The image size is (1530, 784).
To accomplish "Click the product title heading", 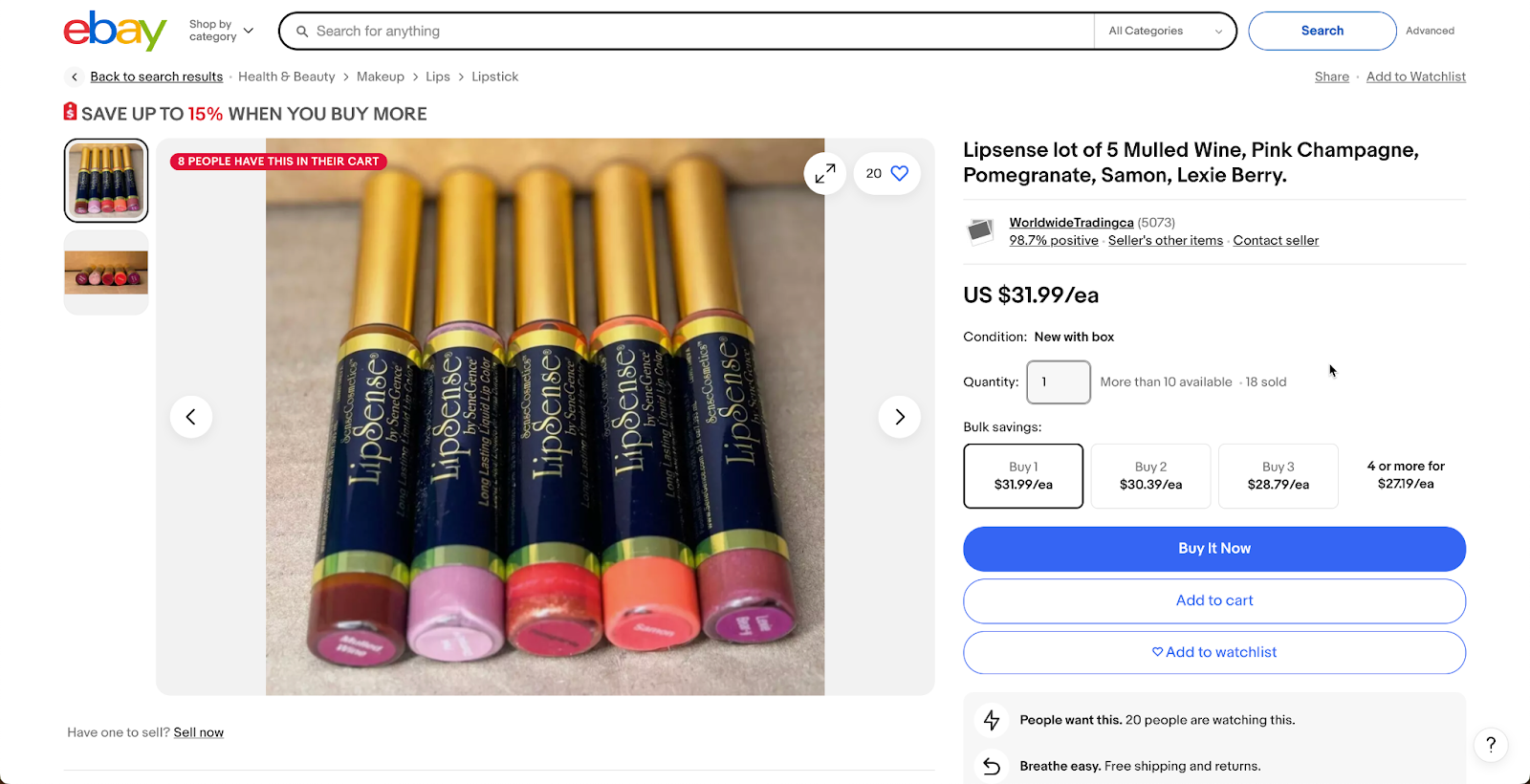I will pos(1191,163).
